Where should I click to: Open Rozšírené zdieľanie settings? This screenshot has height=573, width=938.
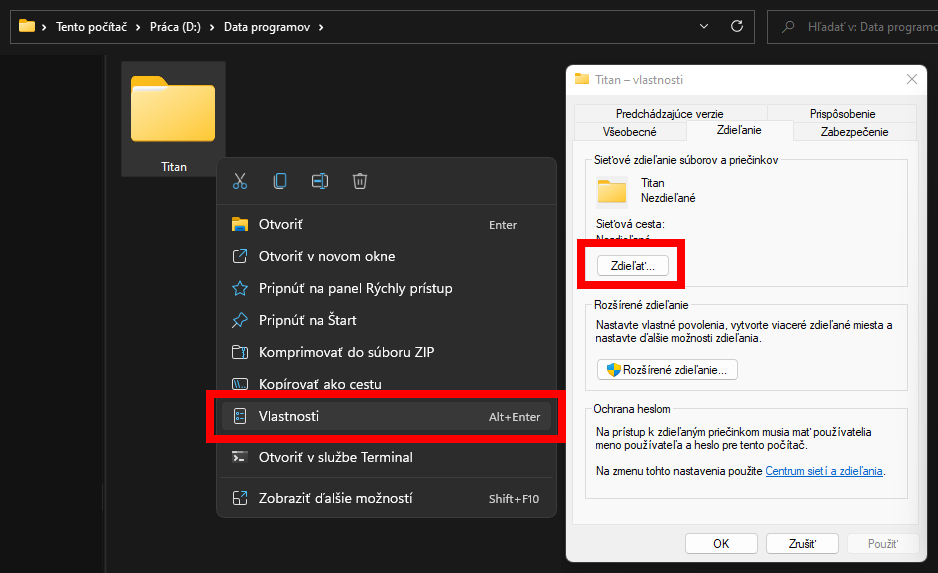click(x=667, y=370)
